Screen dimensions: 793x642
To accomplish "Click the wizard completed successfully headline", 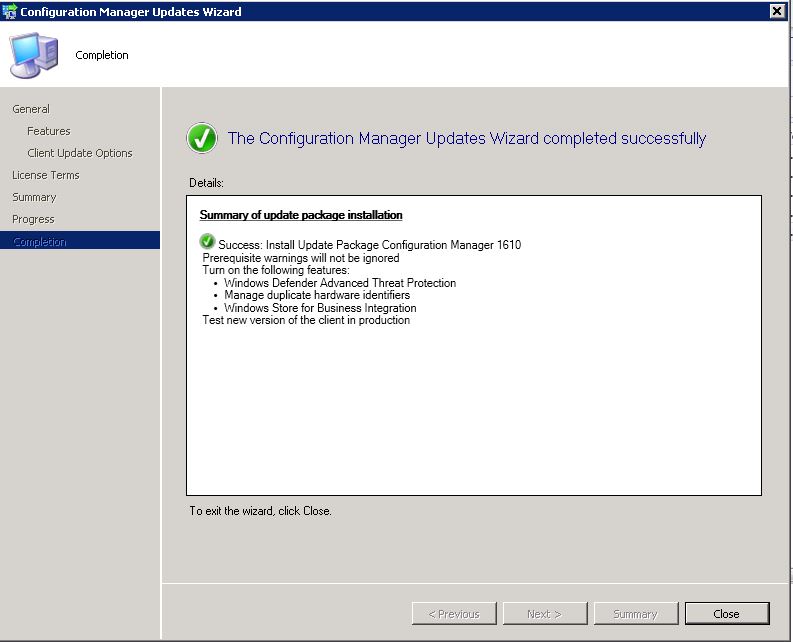I will point(467,138).
